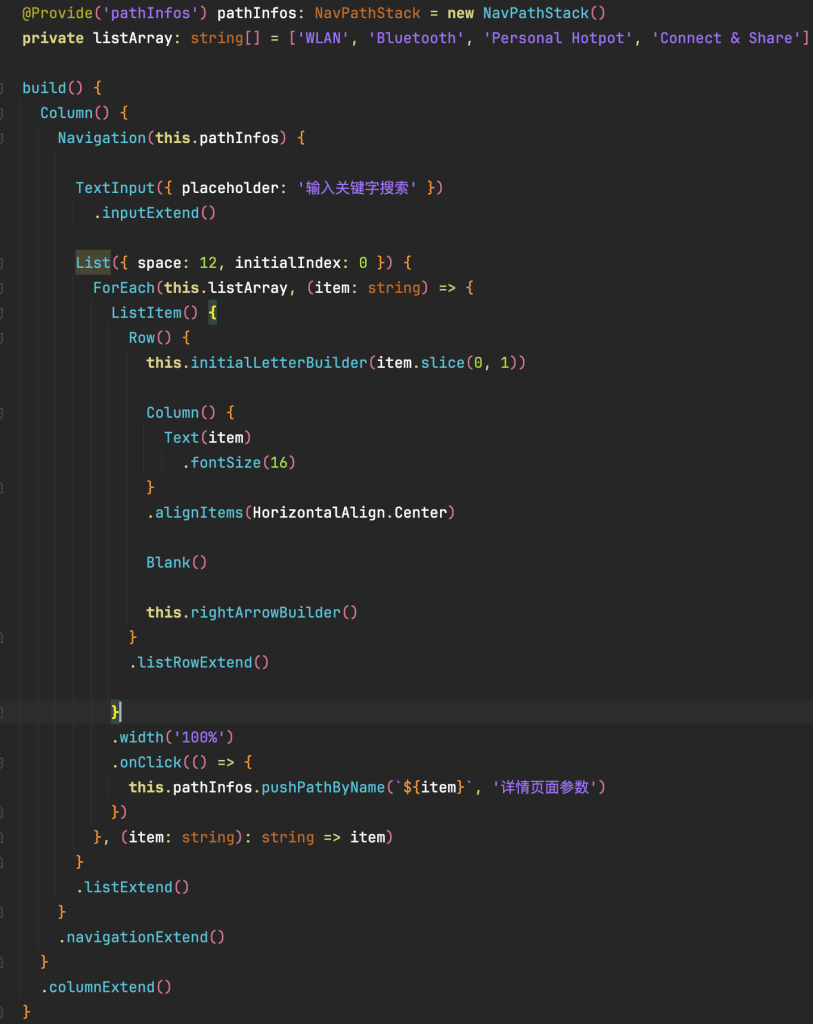Click the Navigation component call

click(102, 138)
